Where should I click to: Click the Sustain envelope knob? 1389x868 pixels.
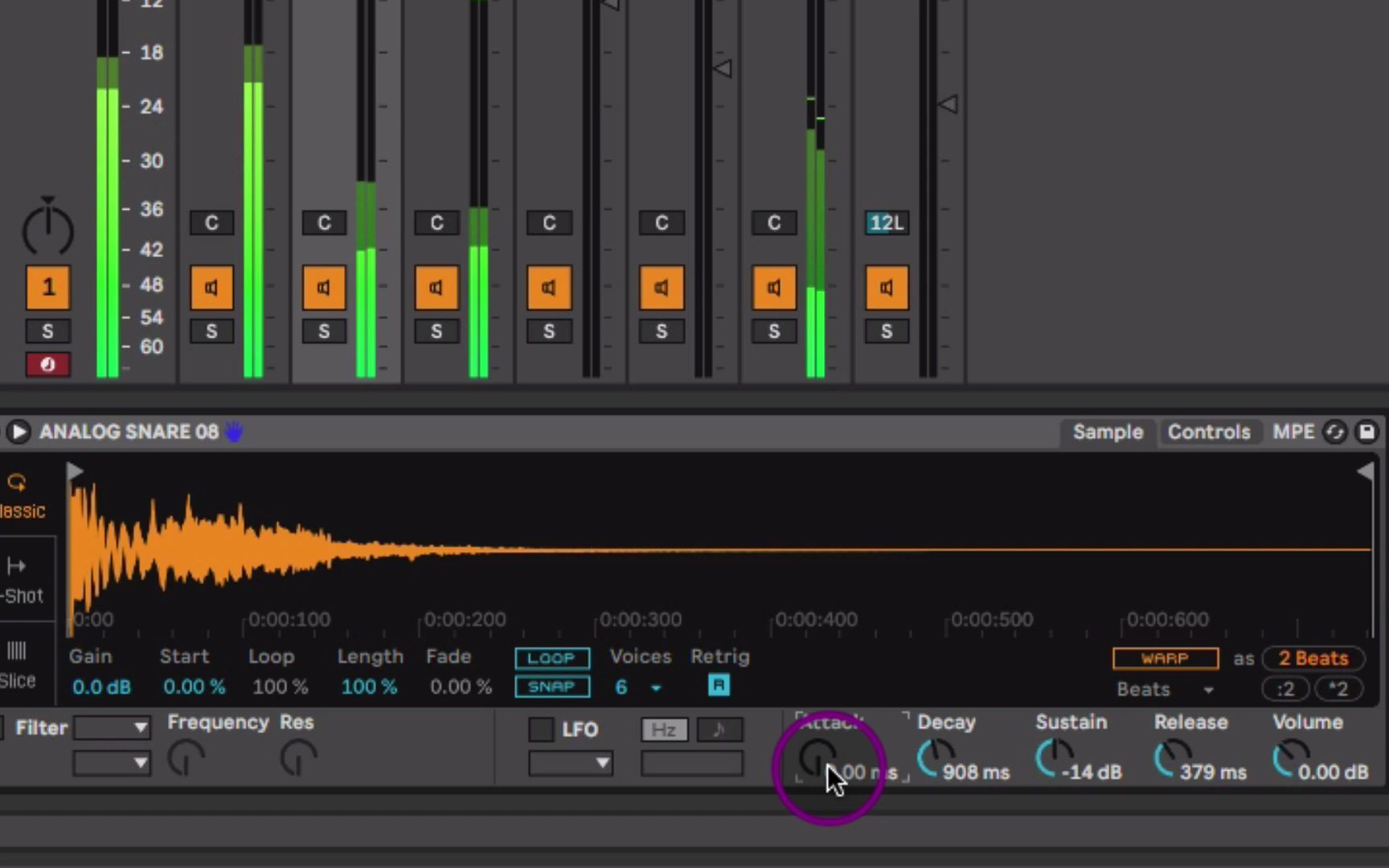(x=1054, y=758)
